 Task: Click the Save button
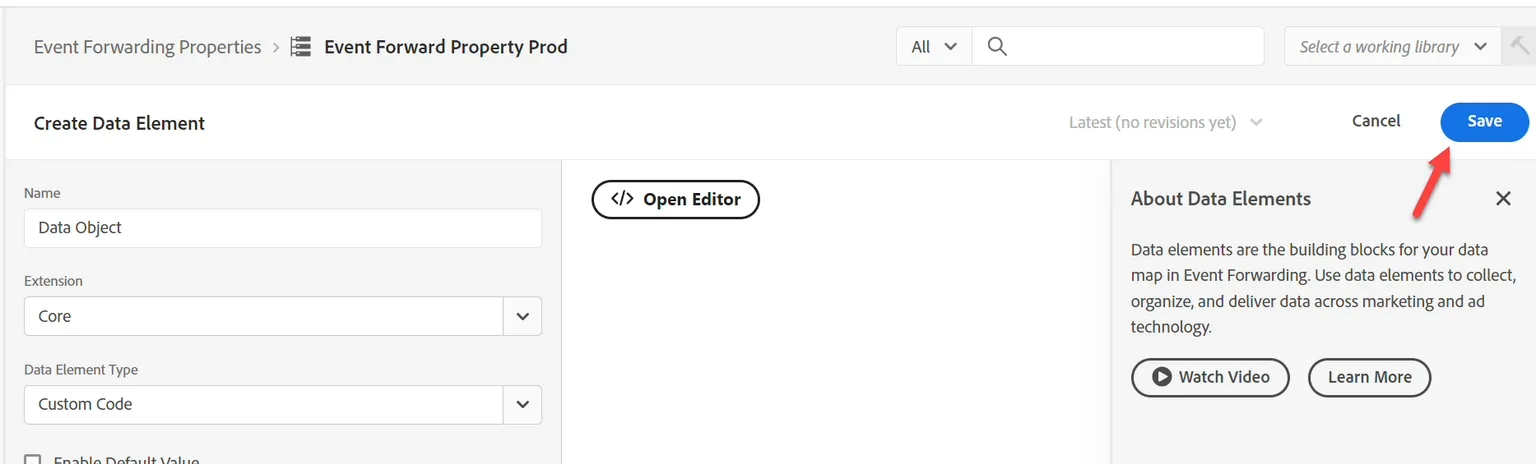(1484, 121)
